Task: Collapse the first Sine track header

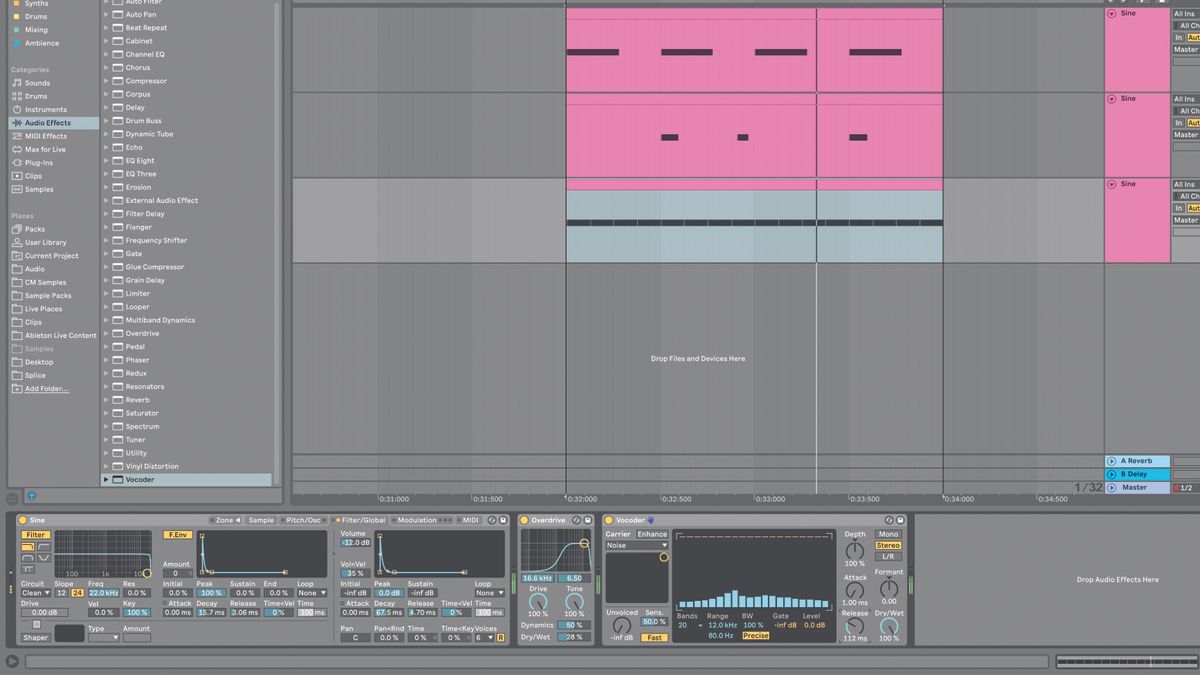Action: (1112, 13)
